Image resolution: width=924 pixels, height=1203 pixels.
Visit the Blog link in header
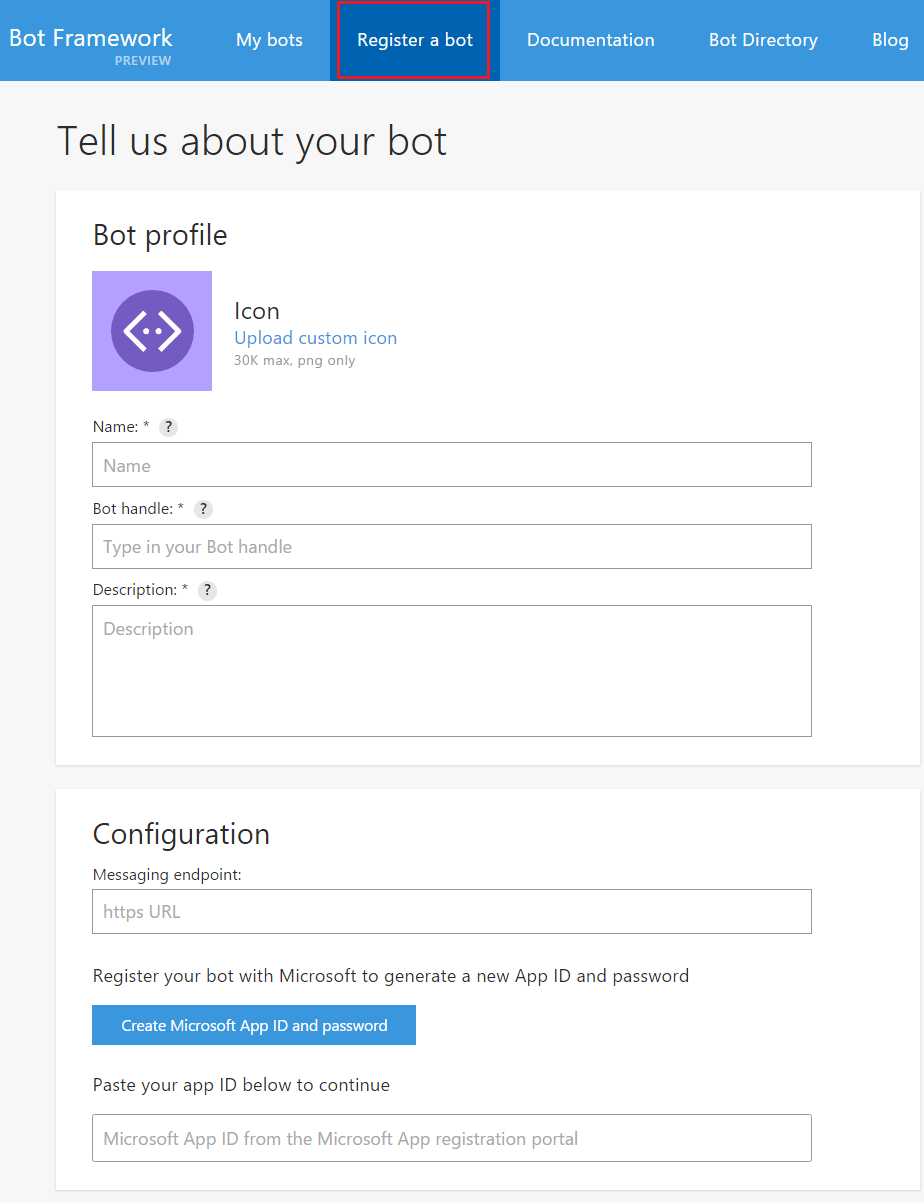(890, 40)
